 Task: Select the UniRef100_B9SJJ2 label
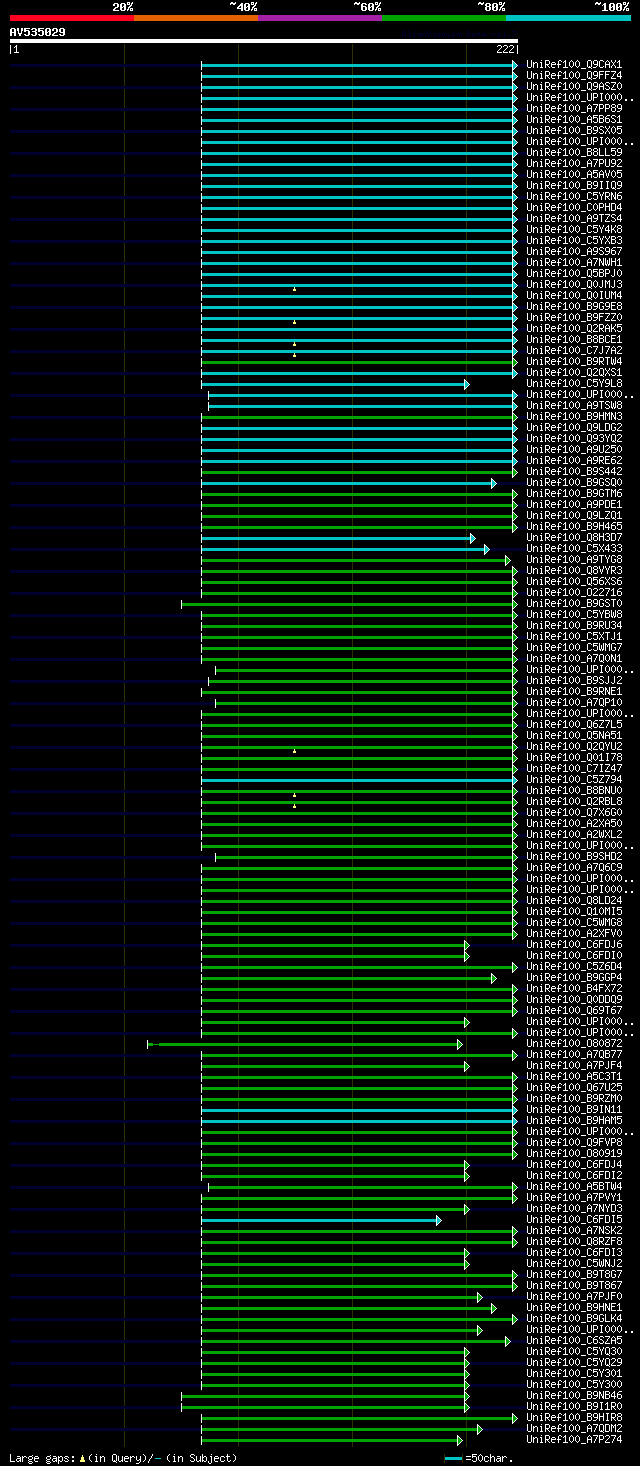[x=574, y=680]
